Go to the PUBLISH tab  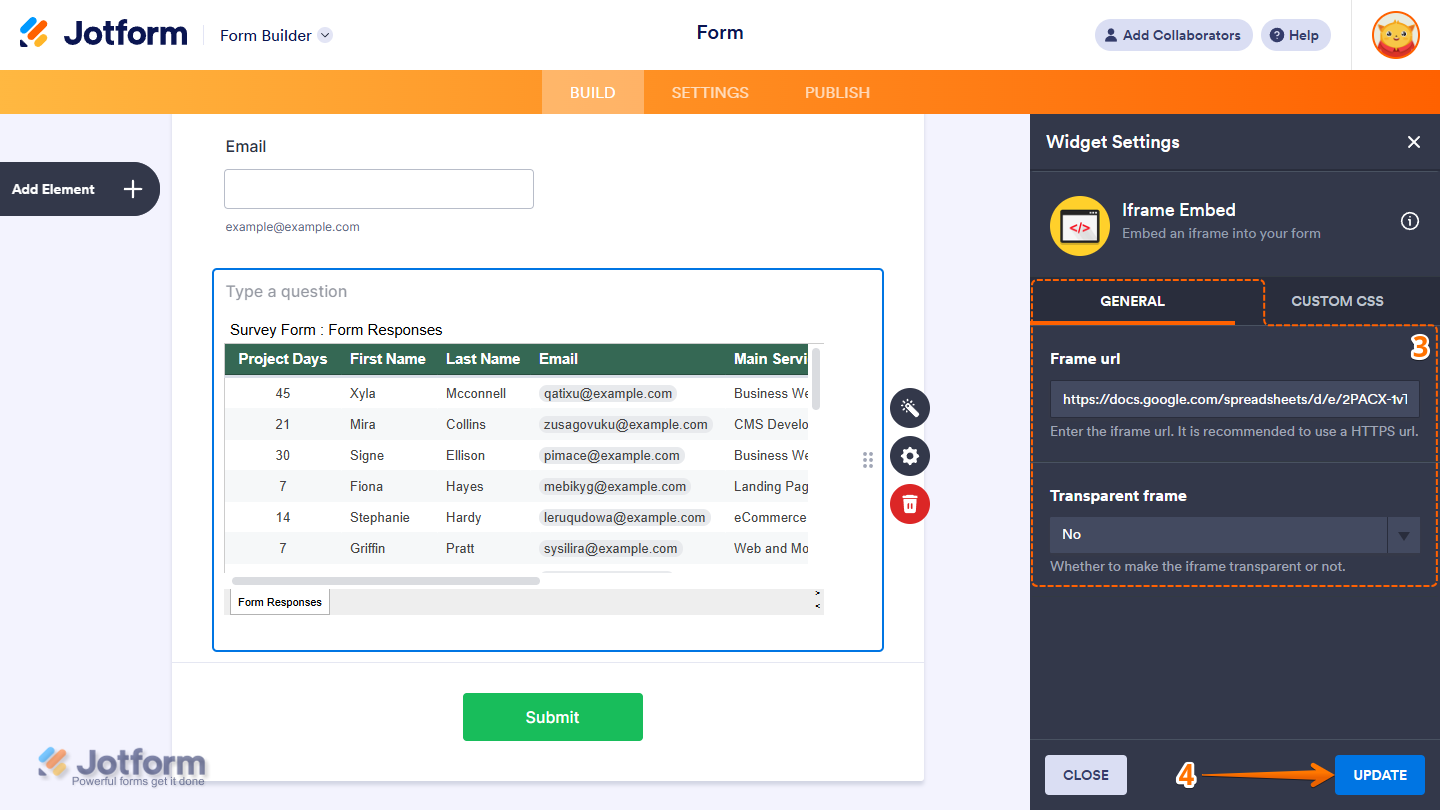coord(837,92)
